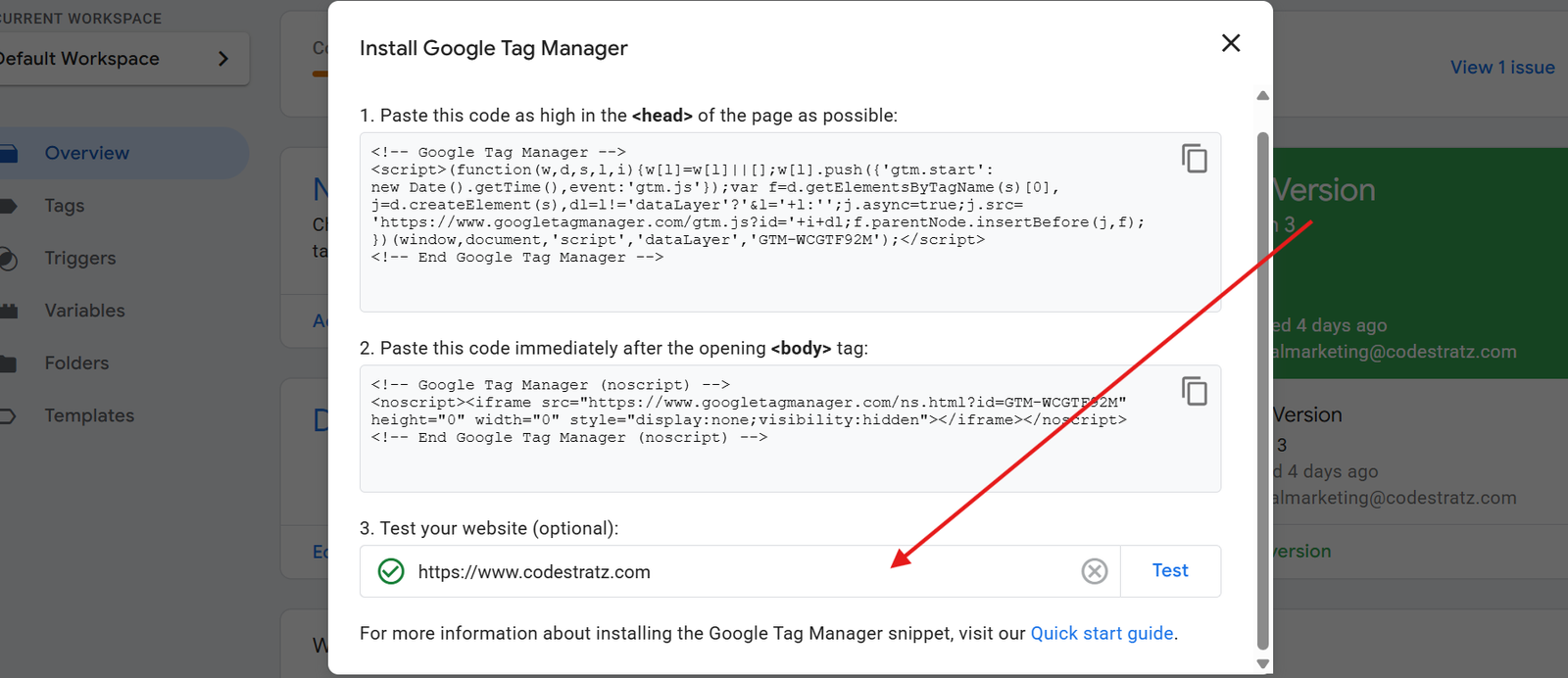1568x678 pixels.
Task: Open Triggers from the sidebar icon
Action: [x=10, y=258]
